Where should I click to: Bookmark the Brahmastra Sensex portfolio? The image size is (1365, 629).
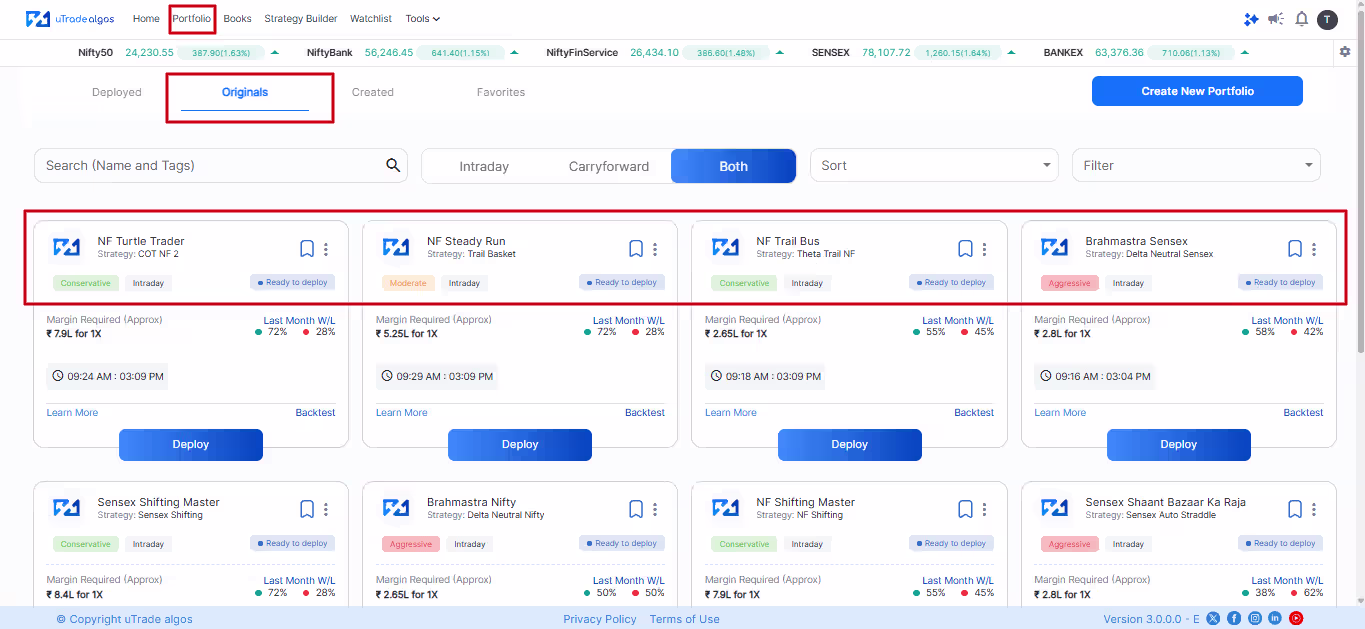point(1295,249)
